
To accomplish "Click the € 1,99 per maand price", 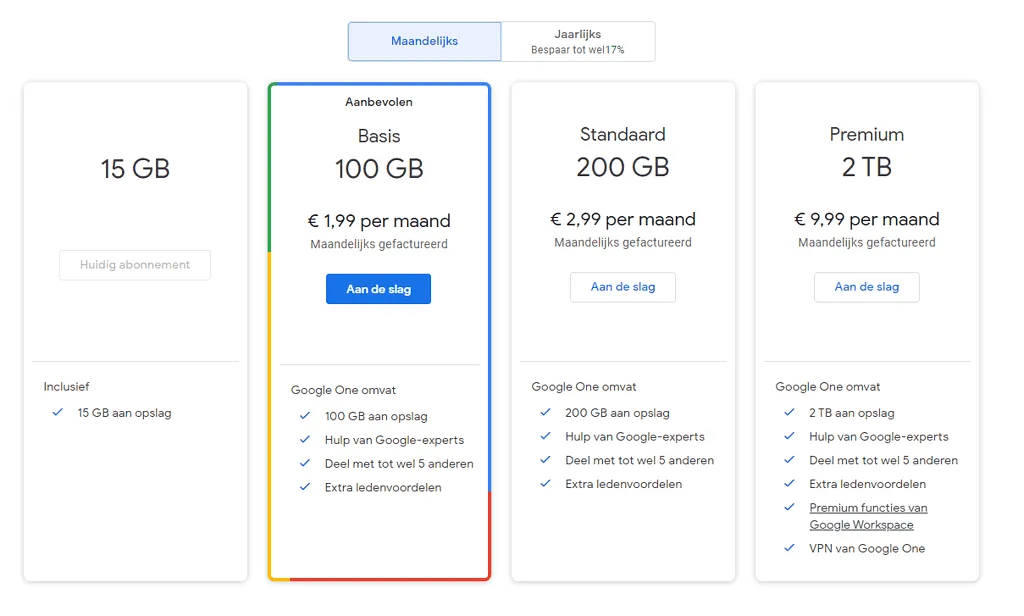I will (378, 221).
